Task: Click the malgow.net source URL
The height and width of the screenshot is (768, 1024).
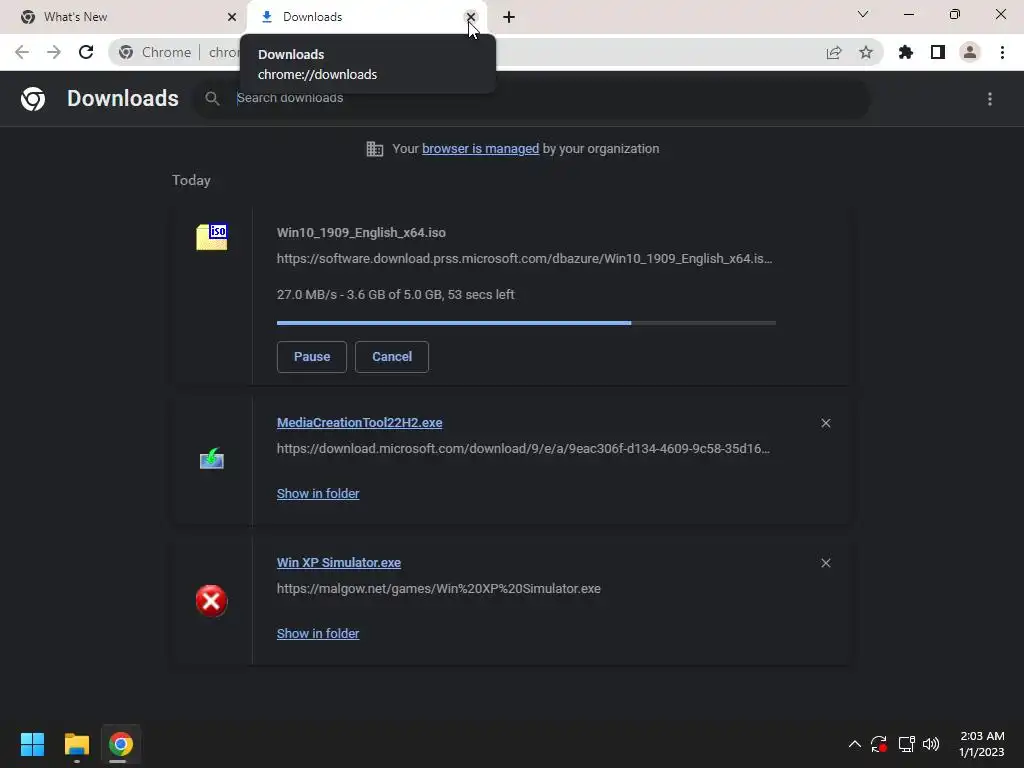Action: coord(438,588)
